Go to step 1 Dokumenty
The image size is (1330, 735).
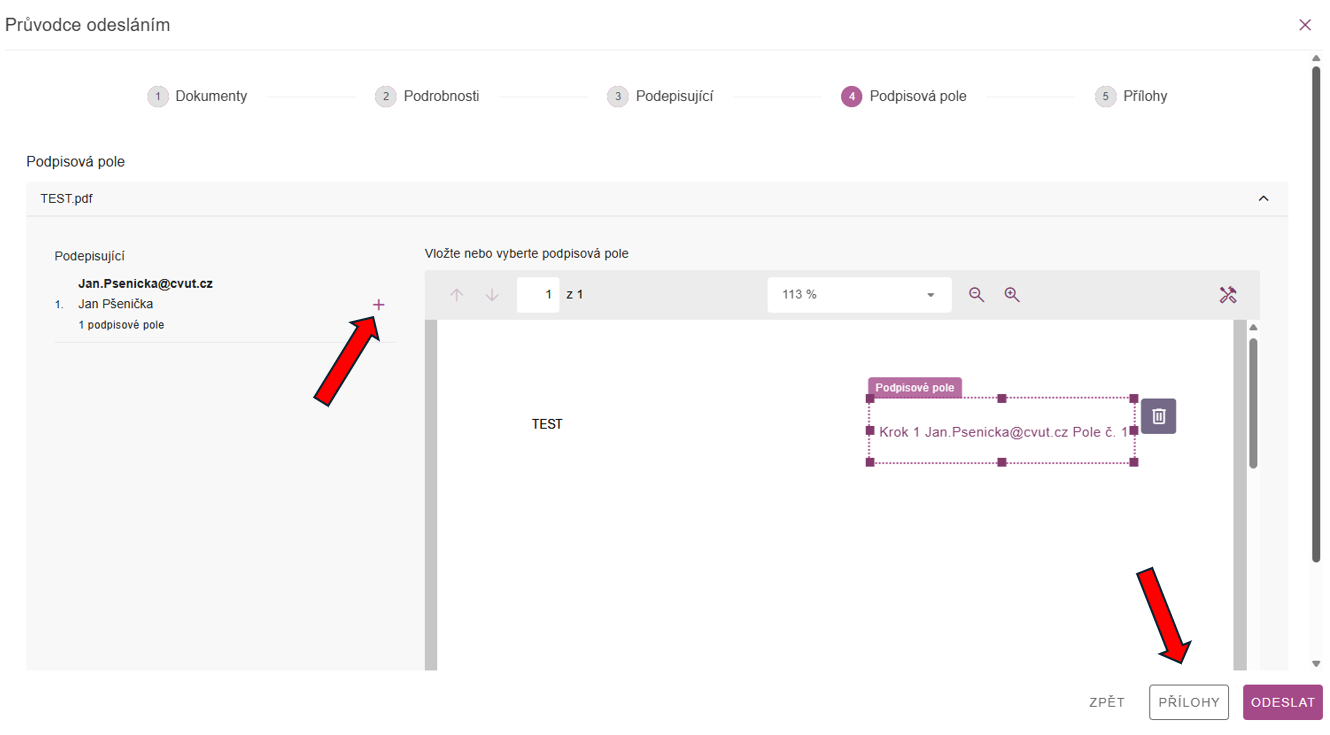click(198, 97)
